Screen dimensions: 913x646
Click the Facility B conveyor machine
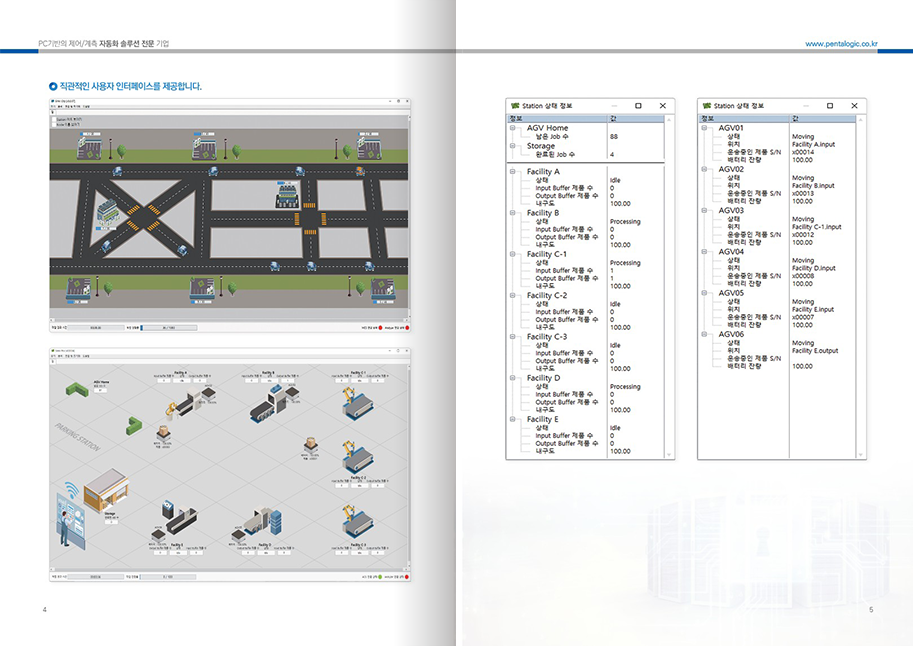[271, 407]
